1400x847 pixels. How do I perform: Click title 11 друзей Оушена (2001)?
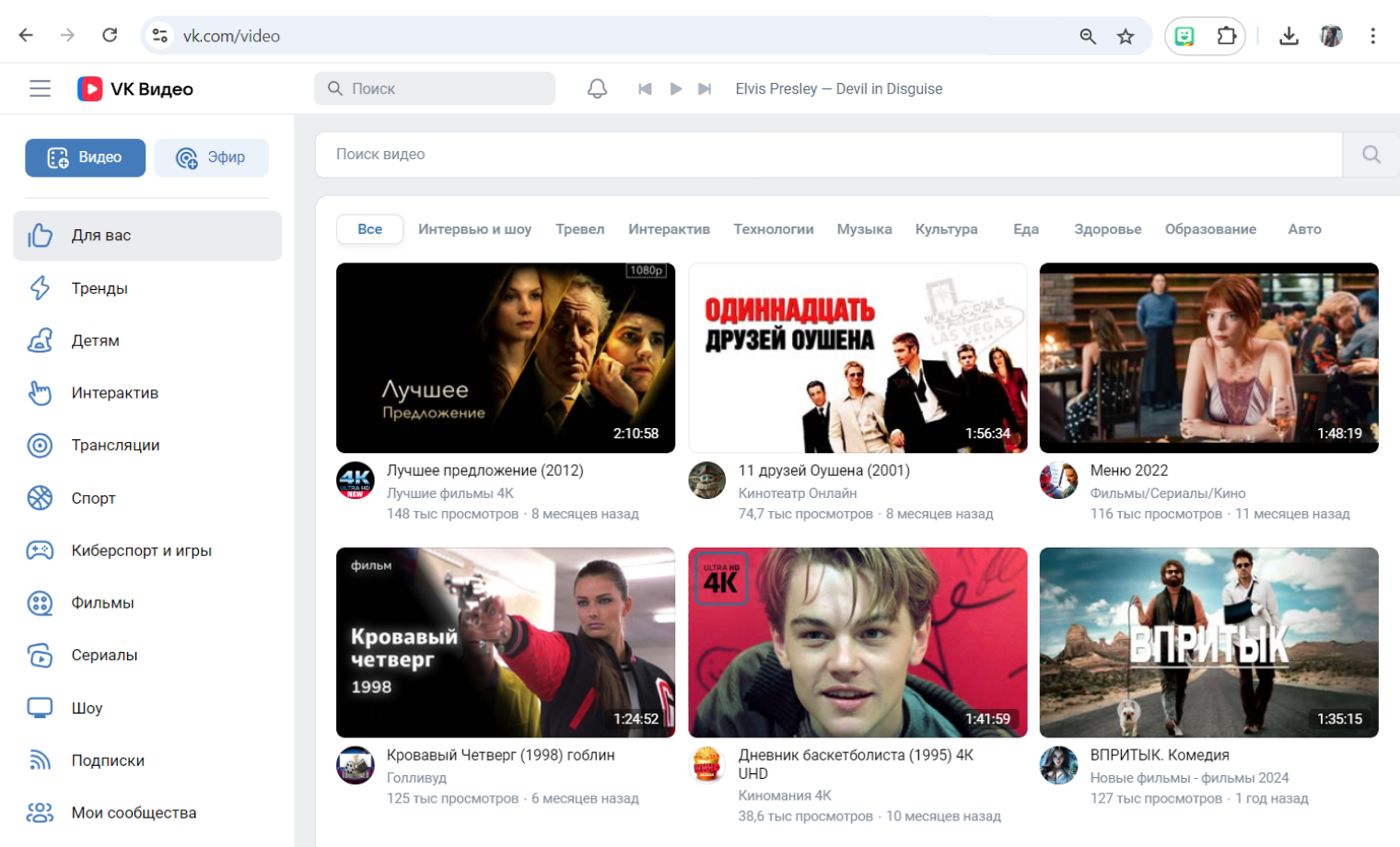click(x=823, y=470)
